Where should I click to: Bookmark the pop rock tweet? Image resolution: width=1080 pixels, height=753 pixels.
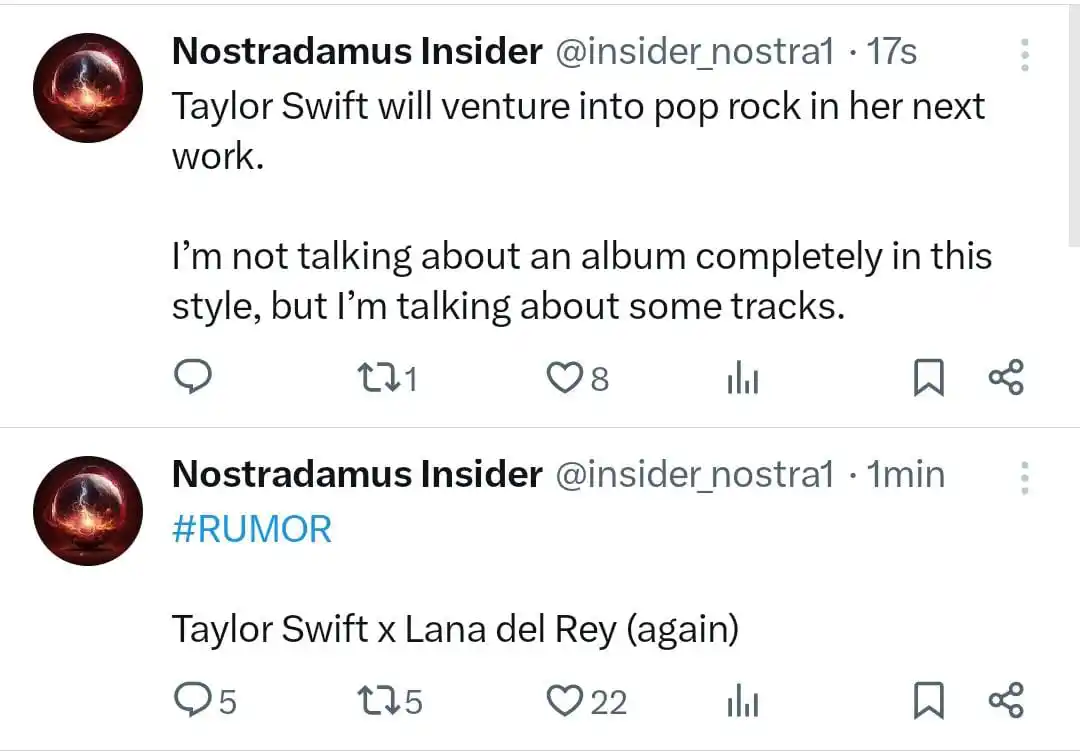tap(929, 378)
